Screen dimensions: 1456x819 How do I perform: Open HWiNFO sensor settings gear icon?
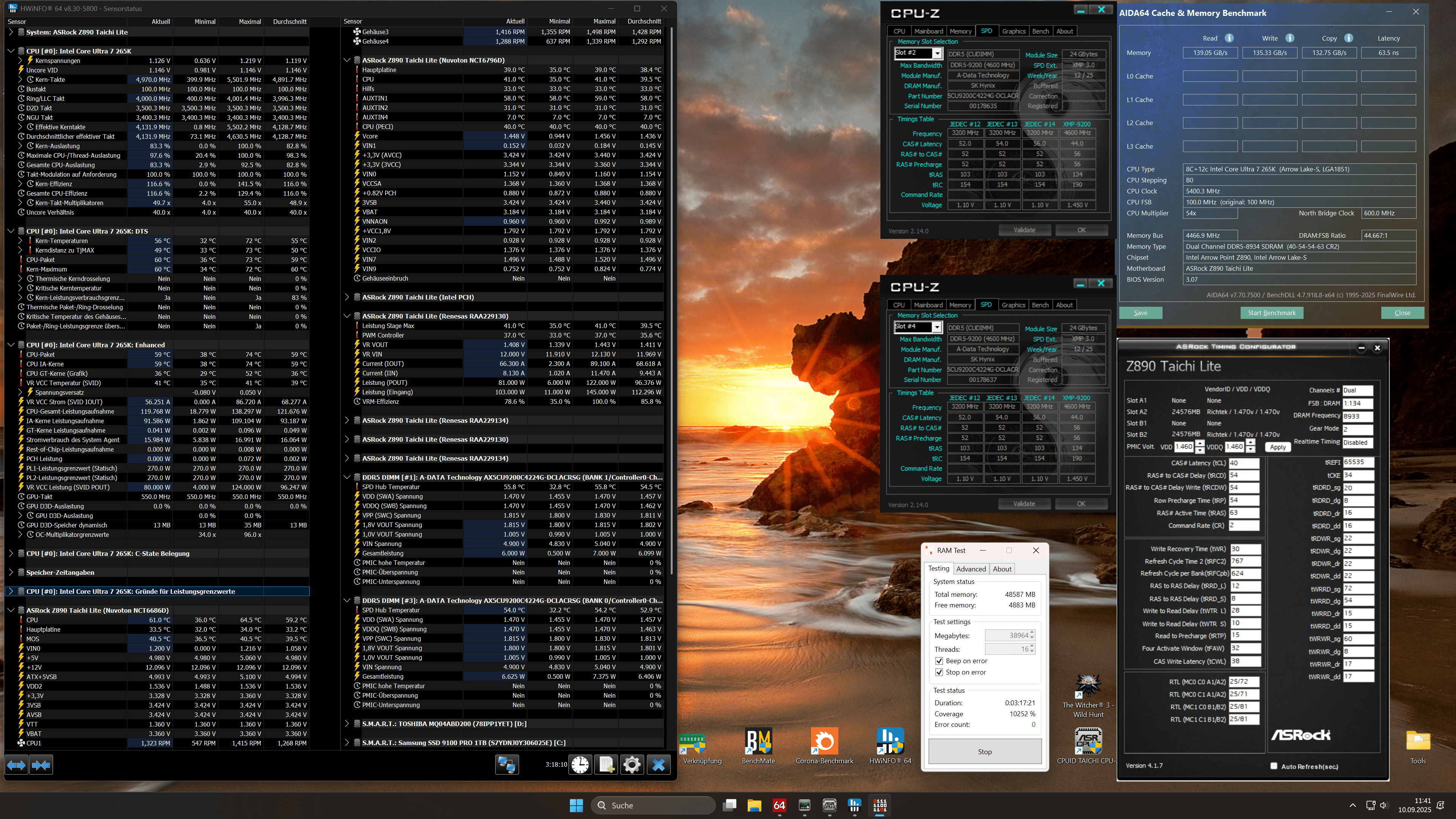click(x=632, y=765)
